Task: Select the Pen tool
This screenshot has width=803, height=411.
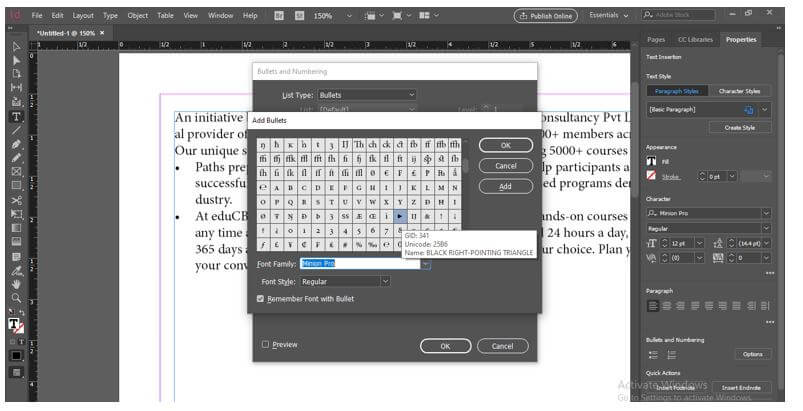Action: [16, 144]
